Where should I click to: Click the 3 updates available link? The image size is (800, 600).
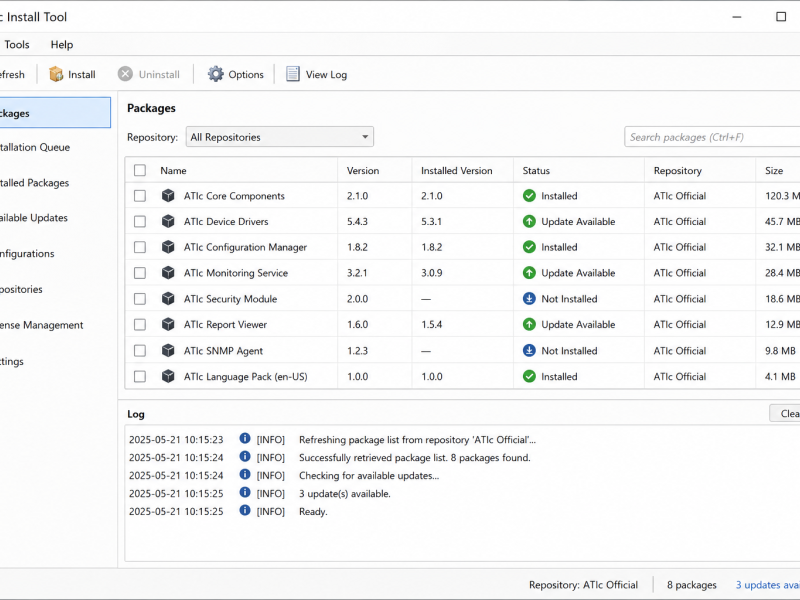click(767, 585)
